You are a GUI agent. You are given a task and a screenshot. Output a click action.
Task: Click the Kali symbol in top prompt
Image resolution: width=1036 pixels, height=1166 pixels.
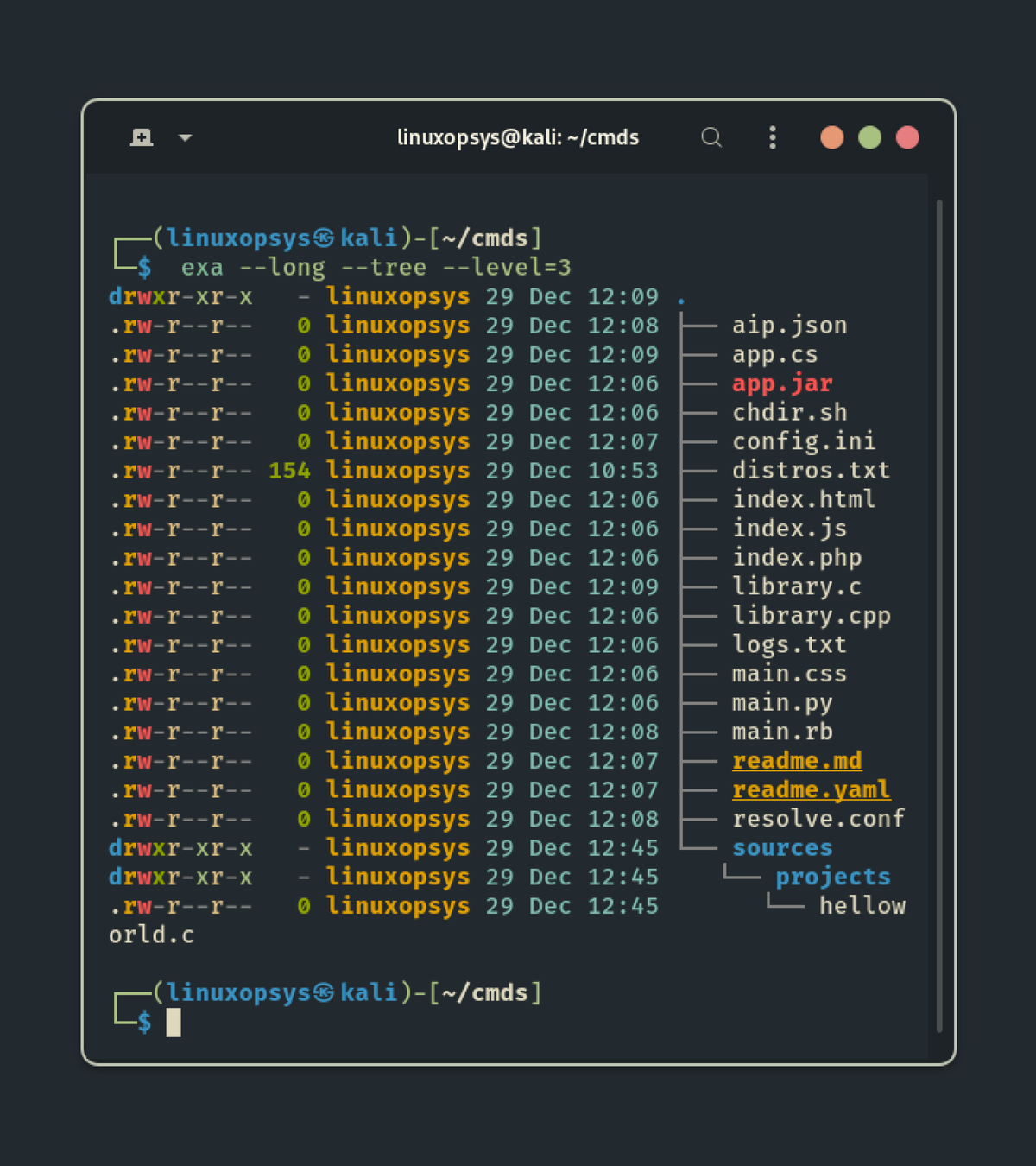click(324, 238)
